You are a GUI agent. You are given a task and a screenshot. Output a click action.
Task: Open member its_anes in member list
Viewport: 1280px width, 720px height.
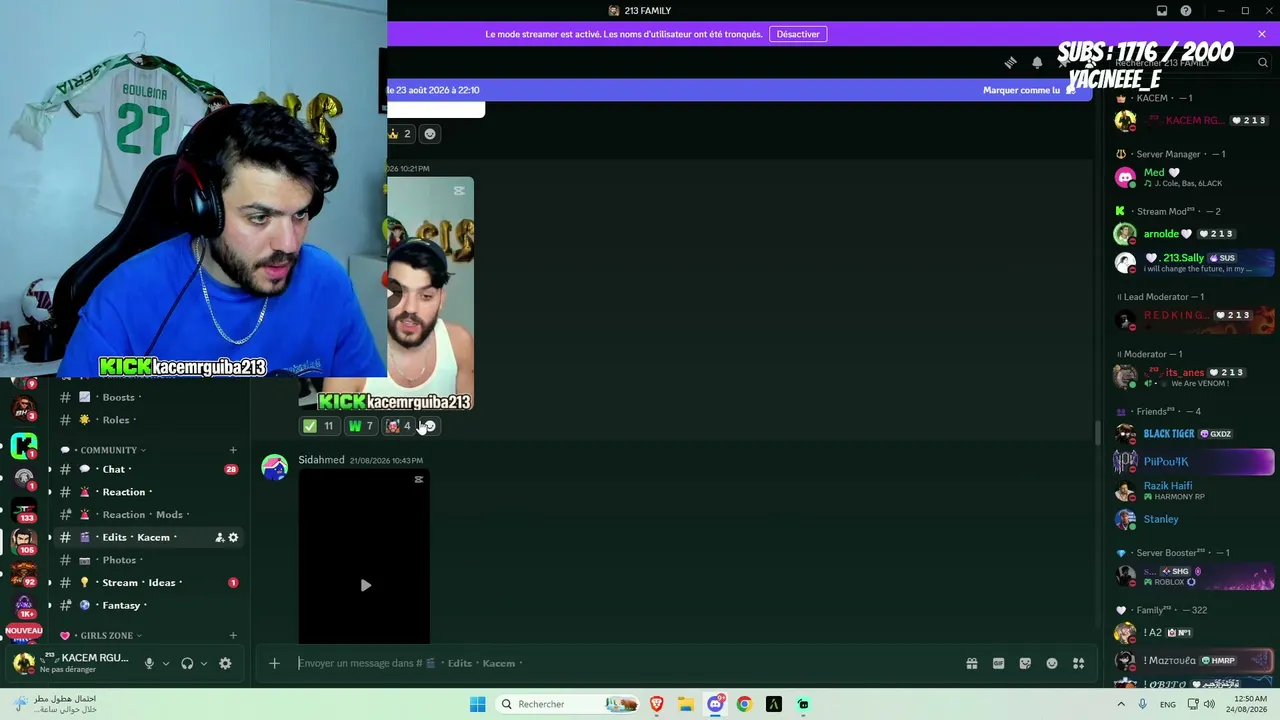point(1193,377)
